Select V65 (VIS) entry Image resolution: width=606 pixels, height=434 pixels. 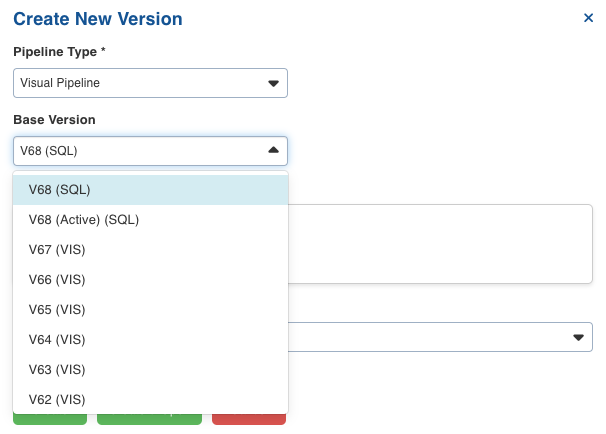pyautogui.click(x=150, y=310)
